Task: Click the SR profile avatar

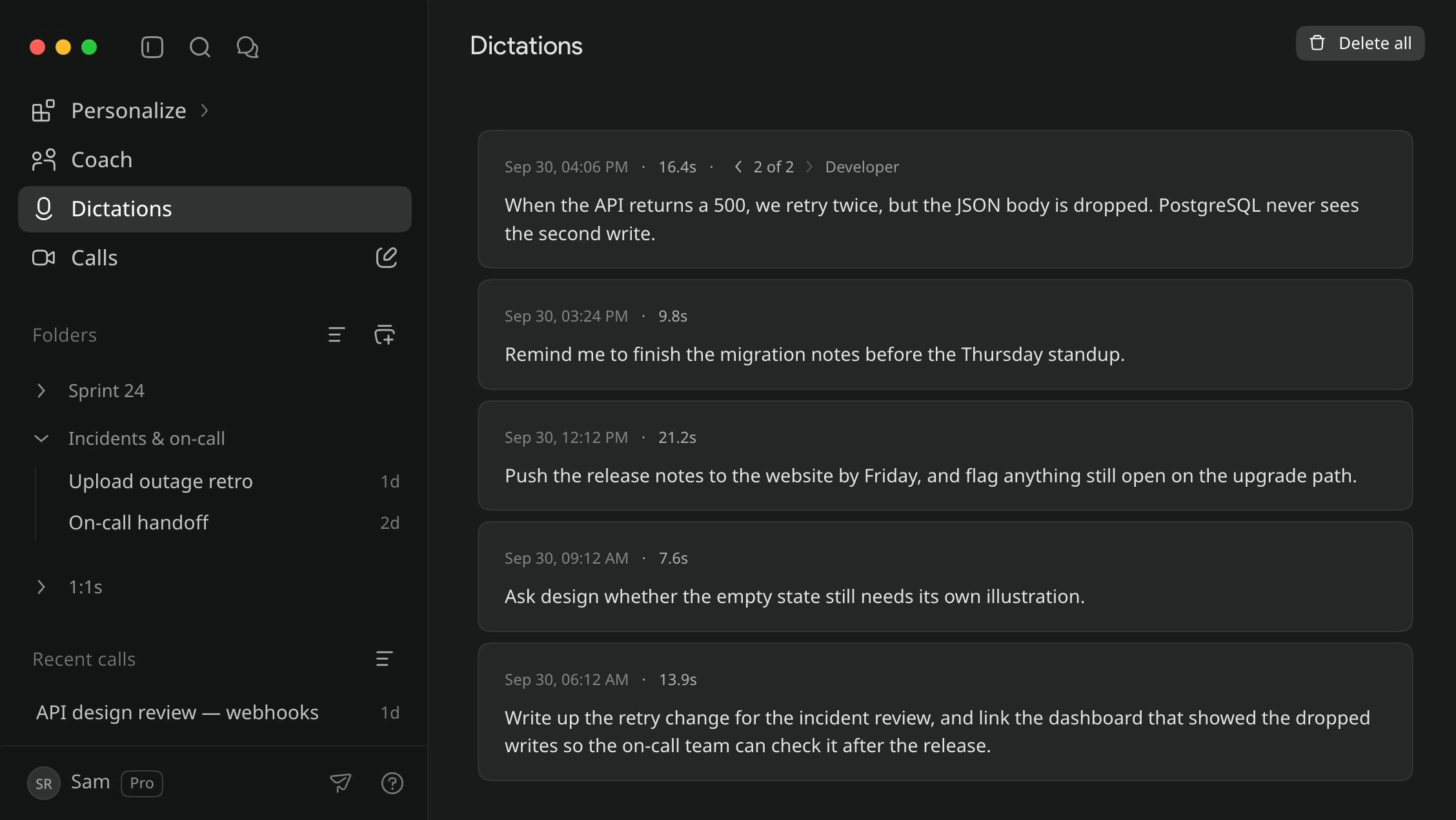Action: click(x=43, y=783)
